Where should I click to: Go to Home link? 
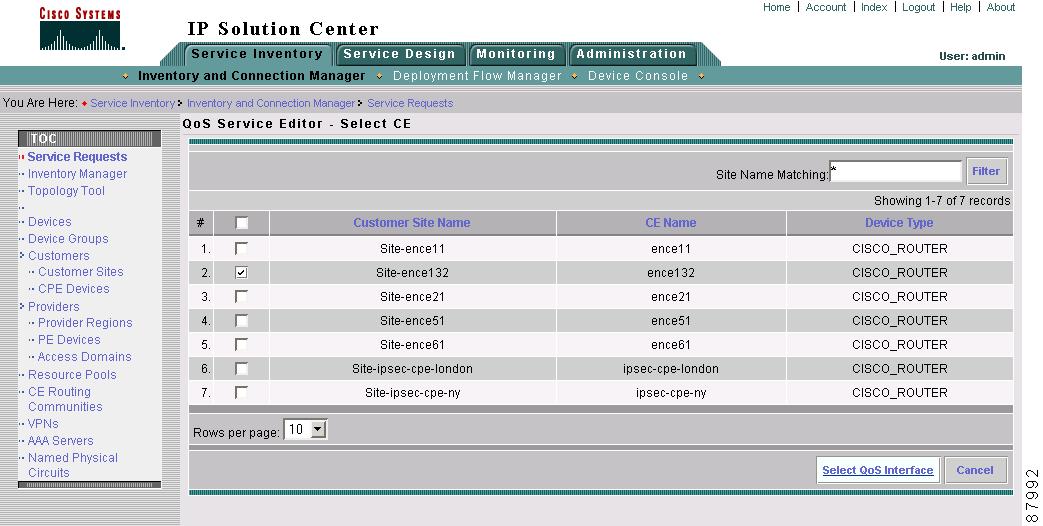(776, 7)
